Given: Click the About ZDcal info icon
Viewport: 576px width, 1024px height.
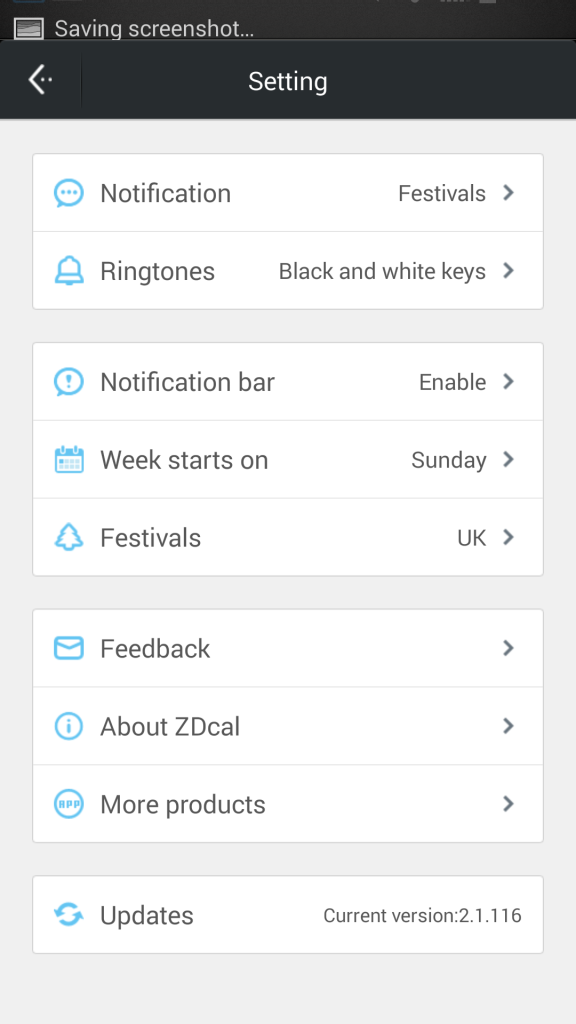Looking at the screenshot, I should click(x=69, y=726).
